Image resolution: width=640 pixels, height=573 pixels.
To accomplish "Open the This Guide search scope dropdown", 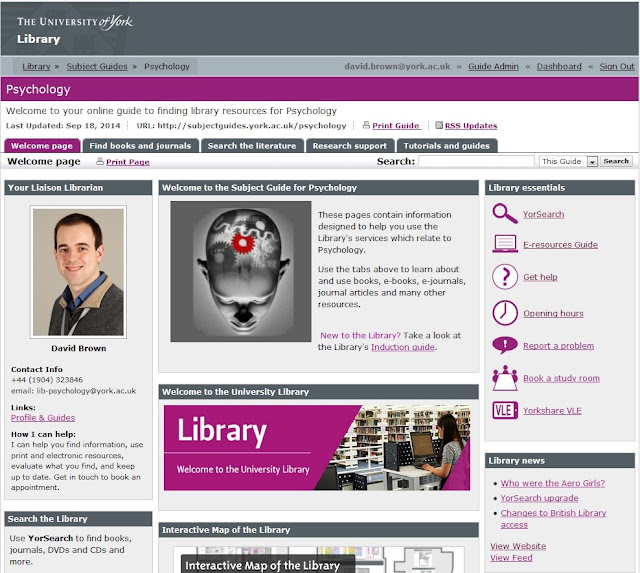I will [x=569, y=161].
